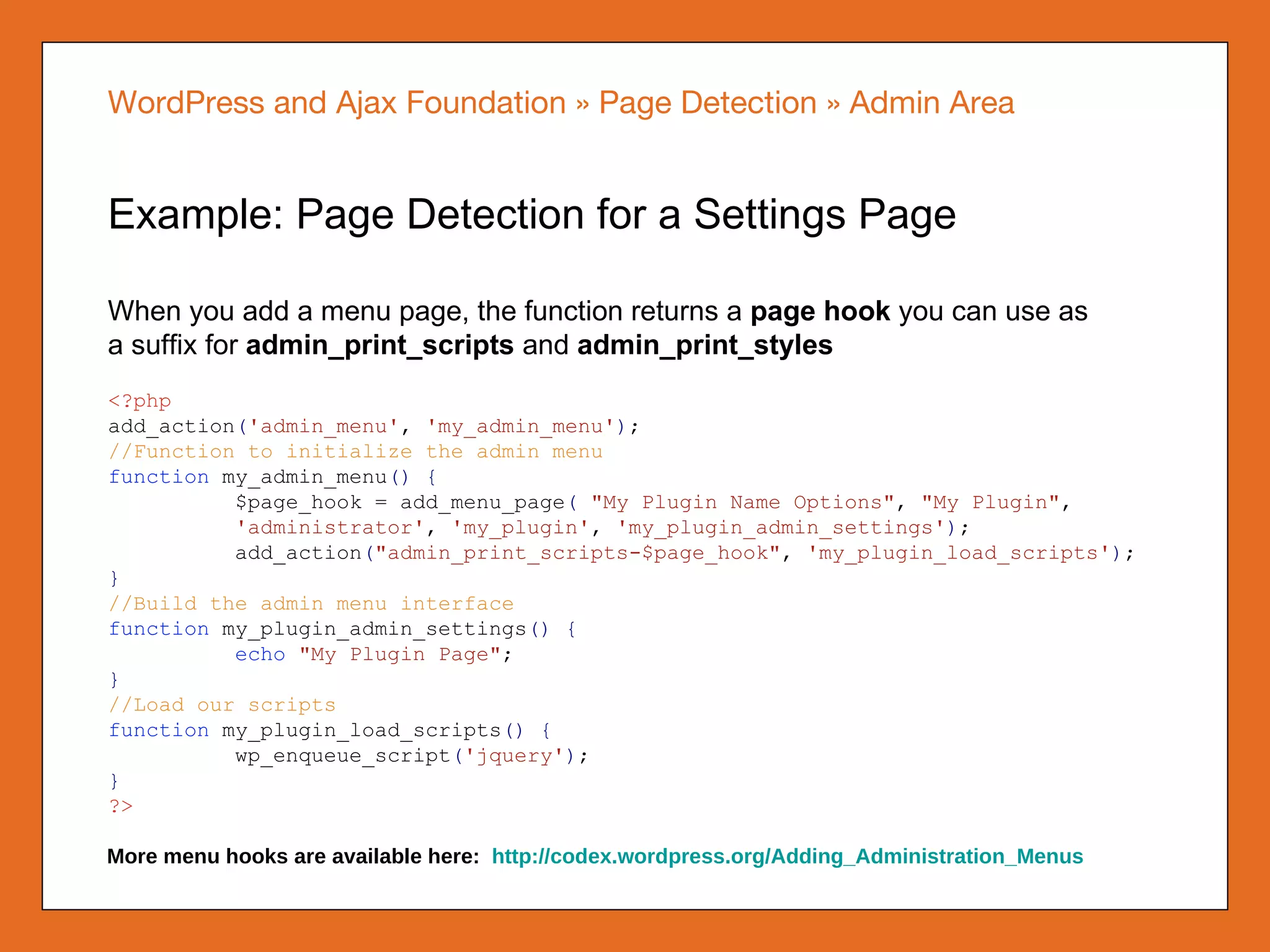Viewport: 1270px width, 952px height.
Task: Click the line wp_enqueue_script('jquery');
Action: click(412, 756)
